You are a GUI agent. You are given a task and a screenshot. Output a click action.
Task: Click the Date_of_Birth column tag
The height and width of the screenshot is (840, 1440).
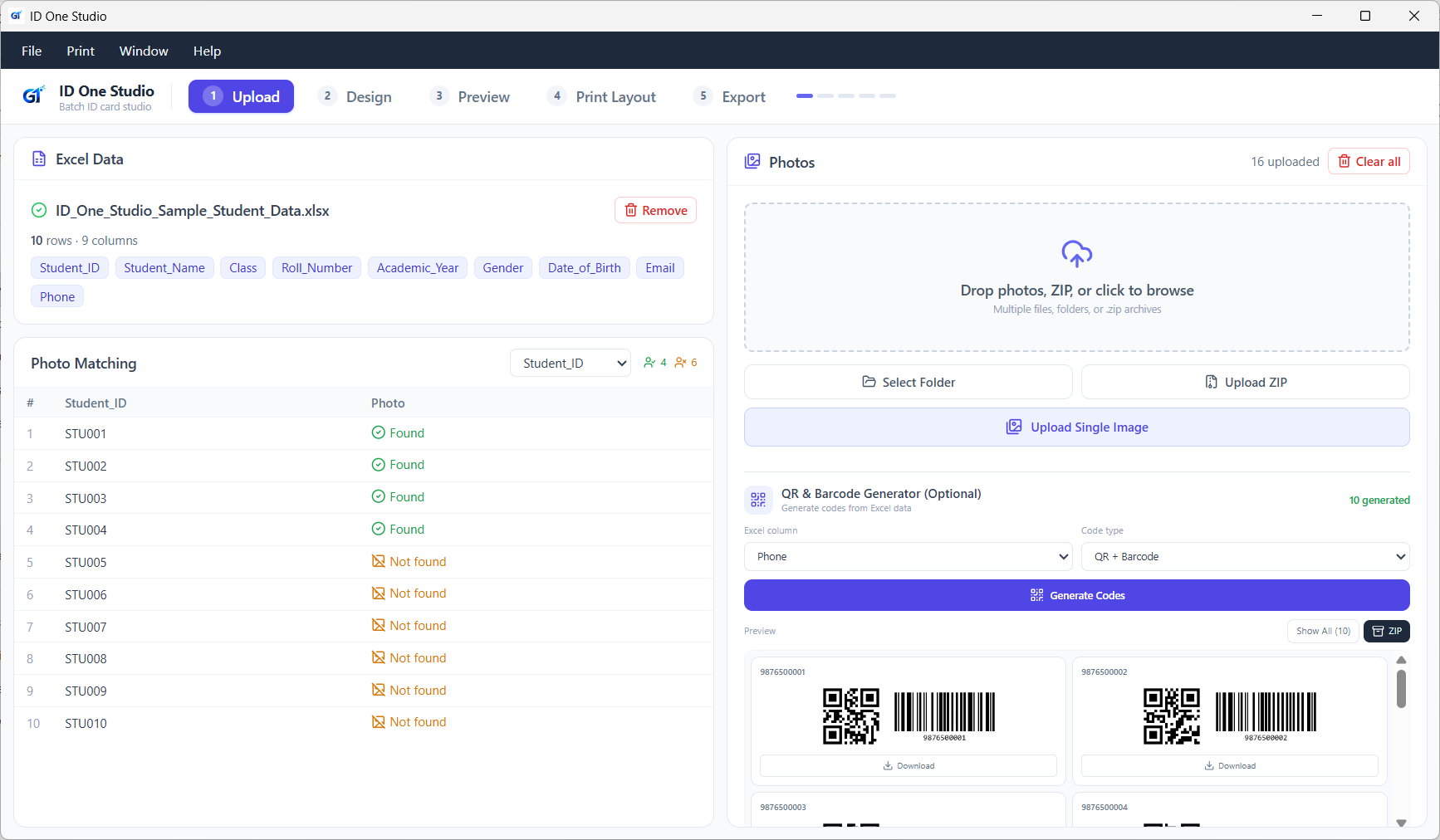pos(585,267)
